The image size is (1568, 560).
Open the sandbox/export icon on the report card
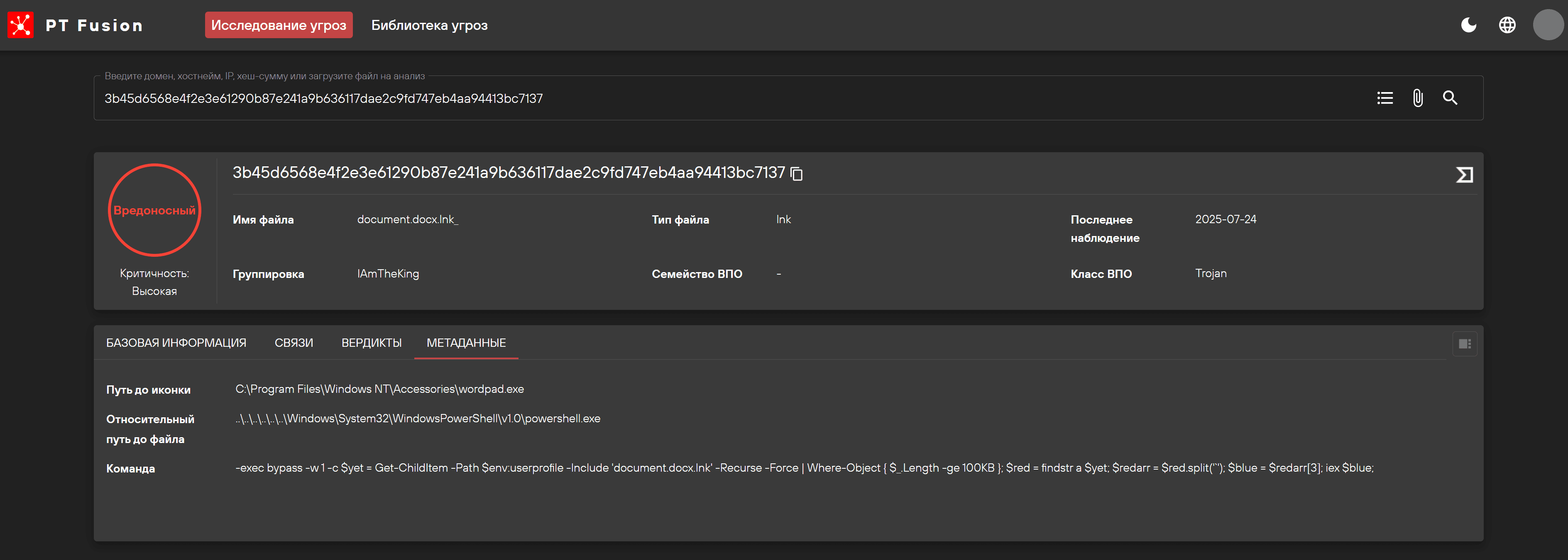[x=1465, y=174]
